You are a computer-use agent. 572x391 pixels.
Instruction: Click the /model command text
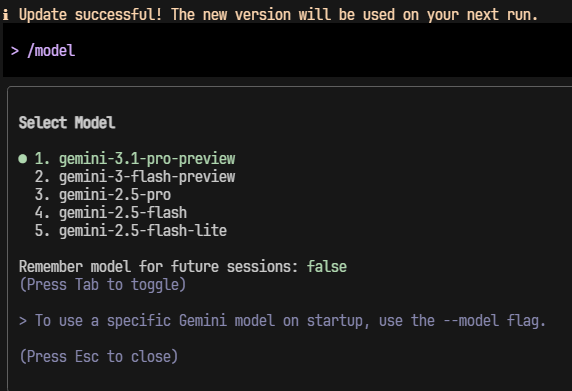coord(51,51)
